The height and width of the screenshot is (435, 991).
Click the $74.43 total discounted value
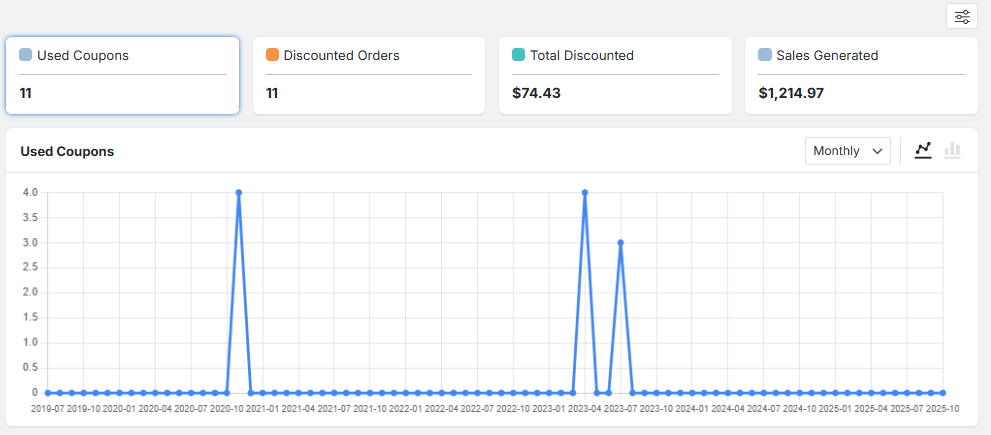[536, 93]
